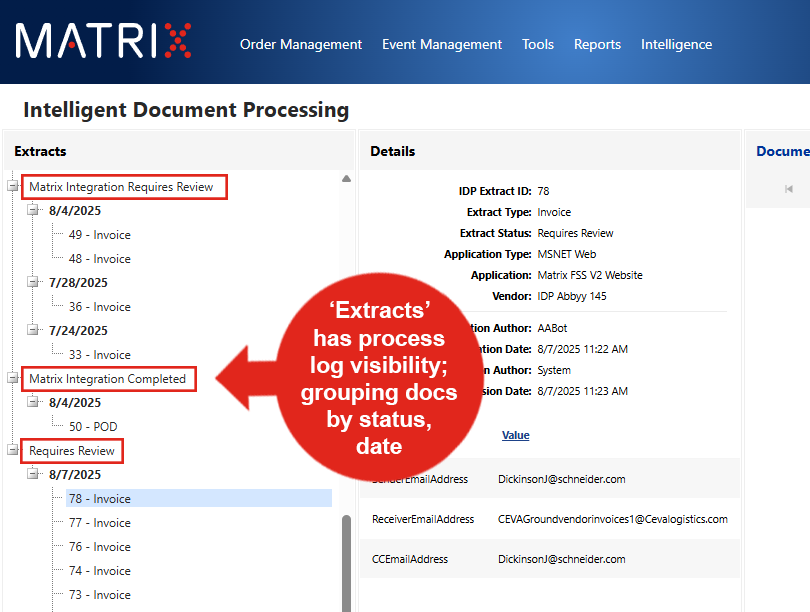This screenshot has width=810, height=612.
Task: Open the Reports menu
Action: pyautogui.click(x=597, y=44)
